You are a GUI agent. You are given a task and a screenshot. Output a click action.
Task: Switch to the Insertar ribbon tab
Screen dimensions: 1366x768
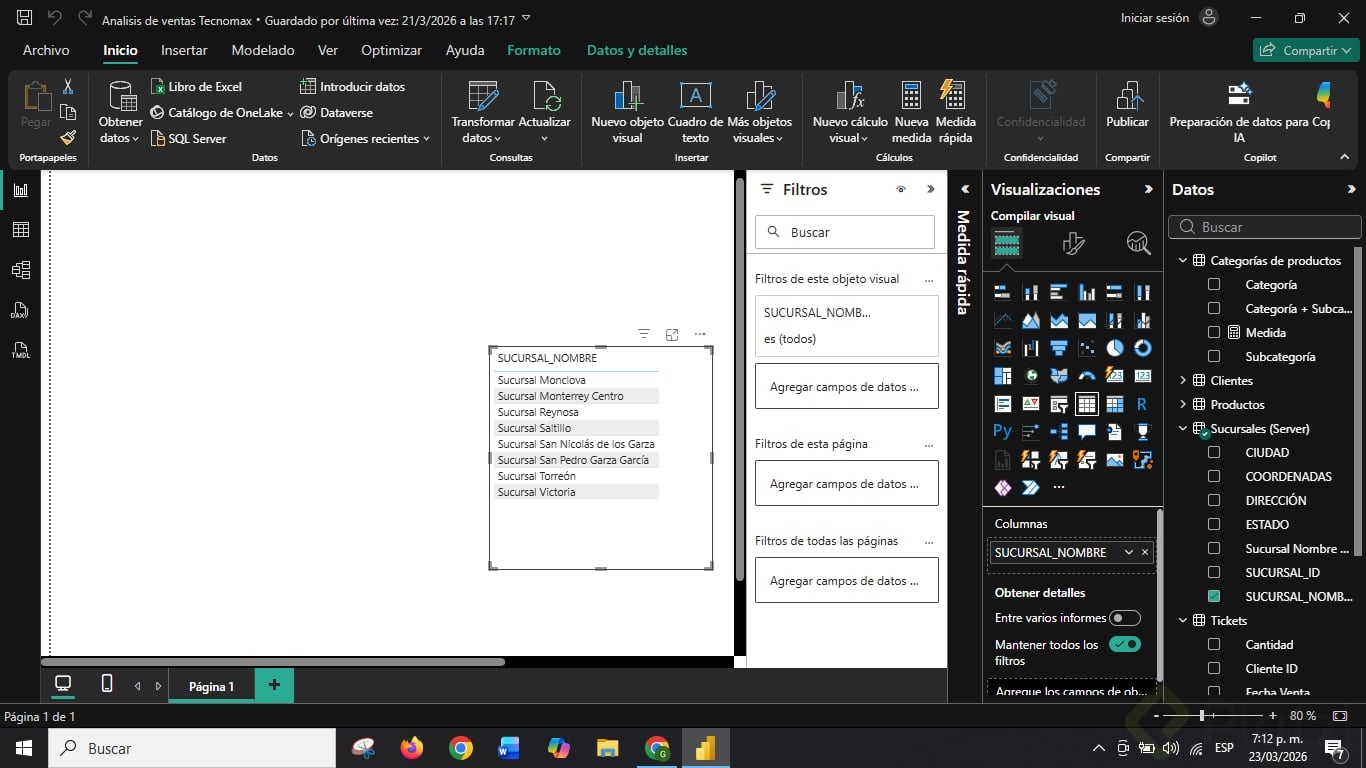click(184, 50)
